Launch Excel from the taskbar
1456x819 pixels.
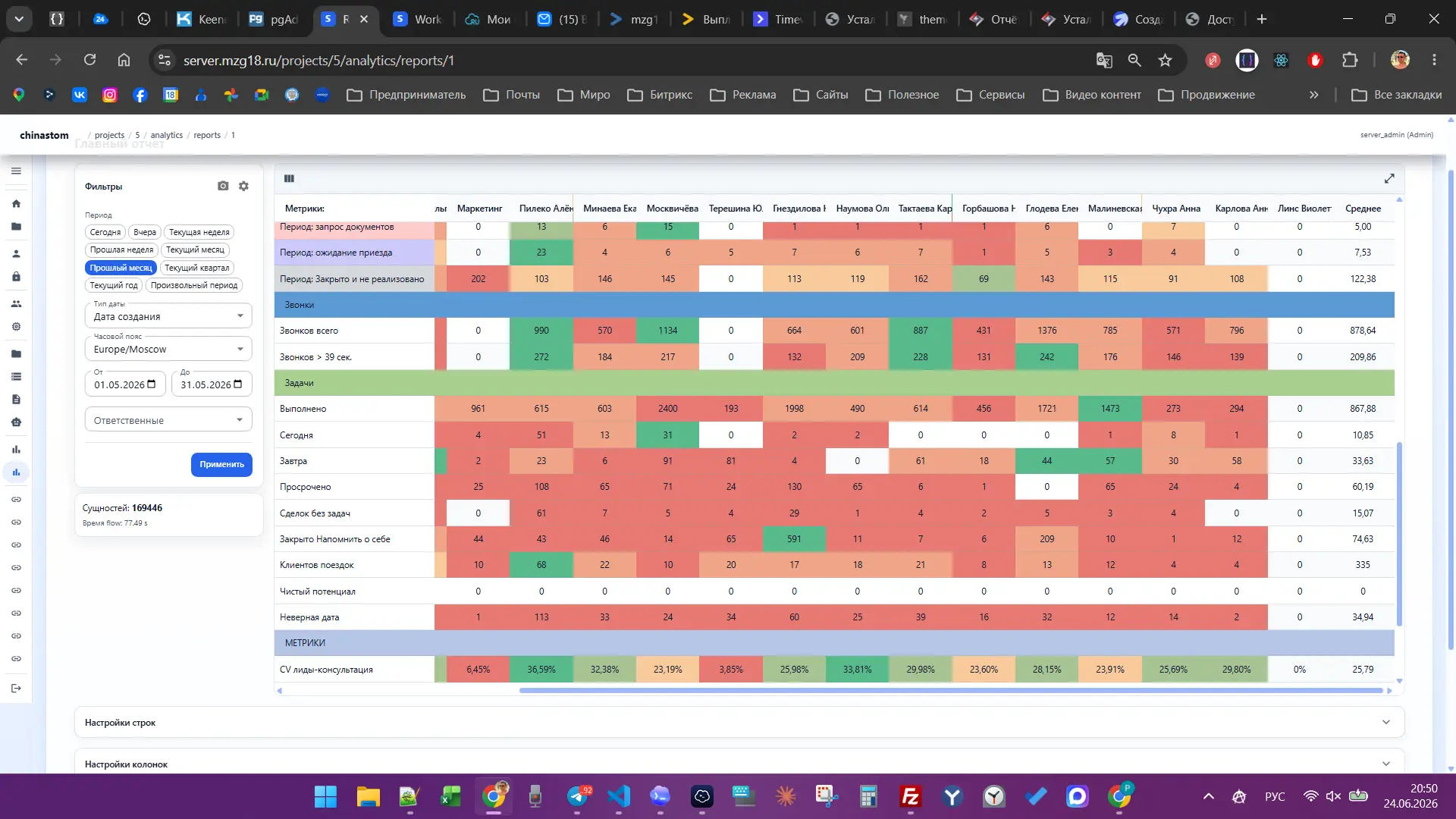coord(451,796)
